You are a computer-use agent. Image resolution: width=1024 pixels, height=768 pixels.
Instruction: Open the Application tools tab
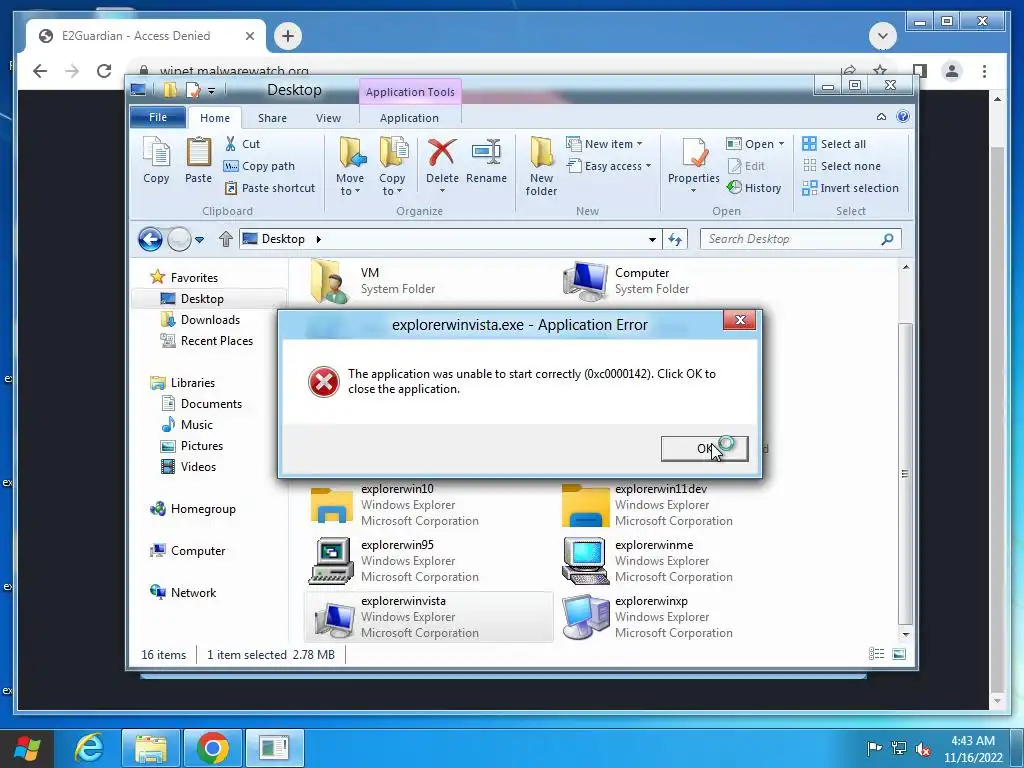tap(409, 118)
